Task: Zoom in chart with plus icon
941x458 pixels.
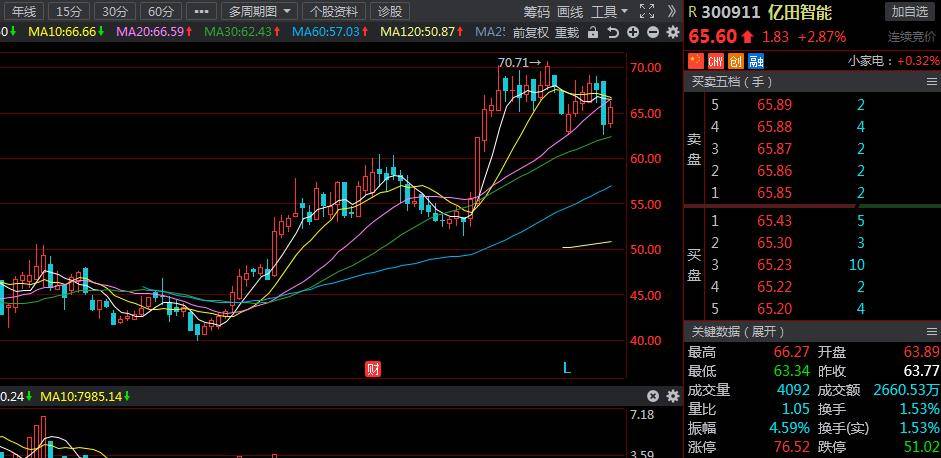Action: point(633,32)
